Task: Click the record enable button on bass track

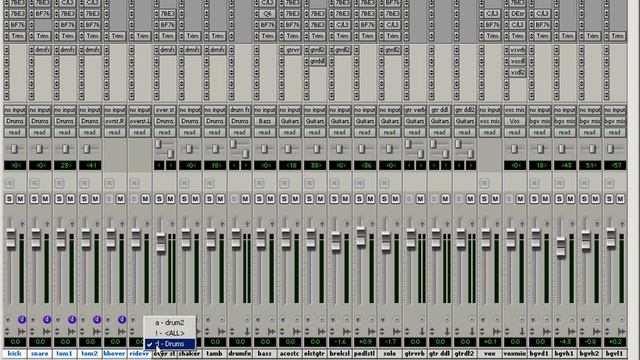Action: [x=259, y=183]
